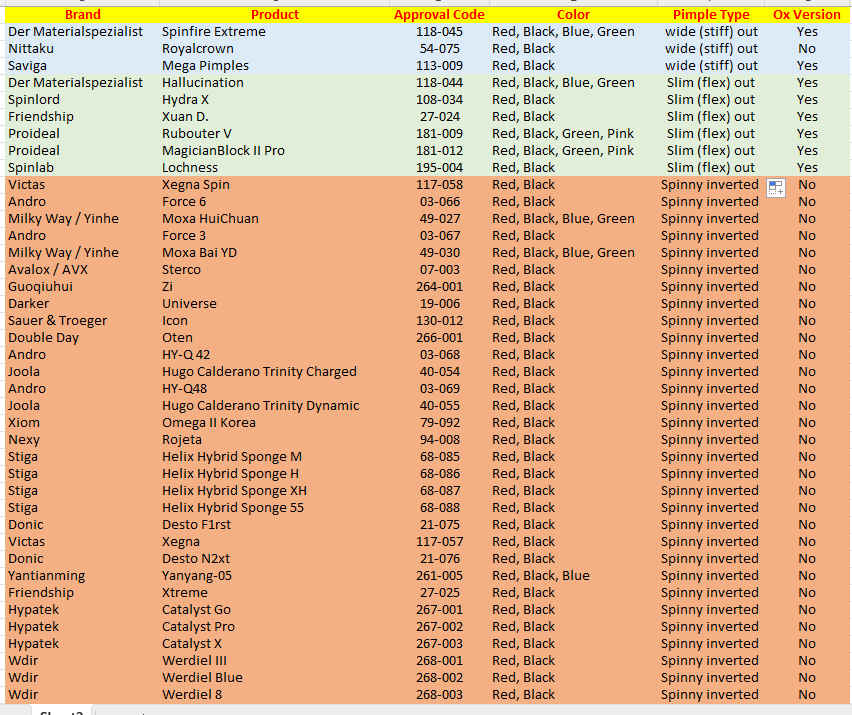
Task: Select the Ox Version header cell
Action: pyautogui.click(x=807, y=15)
